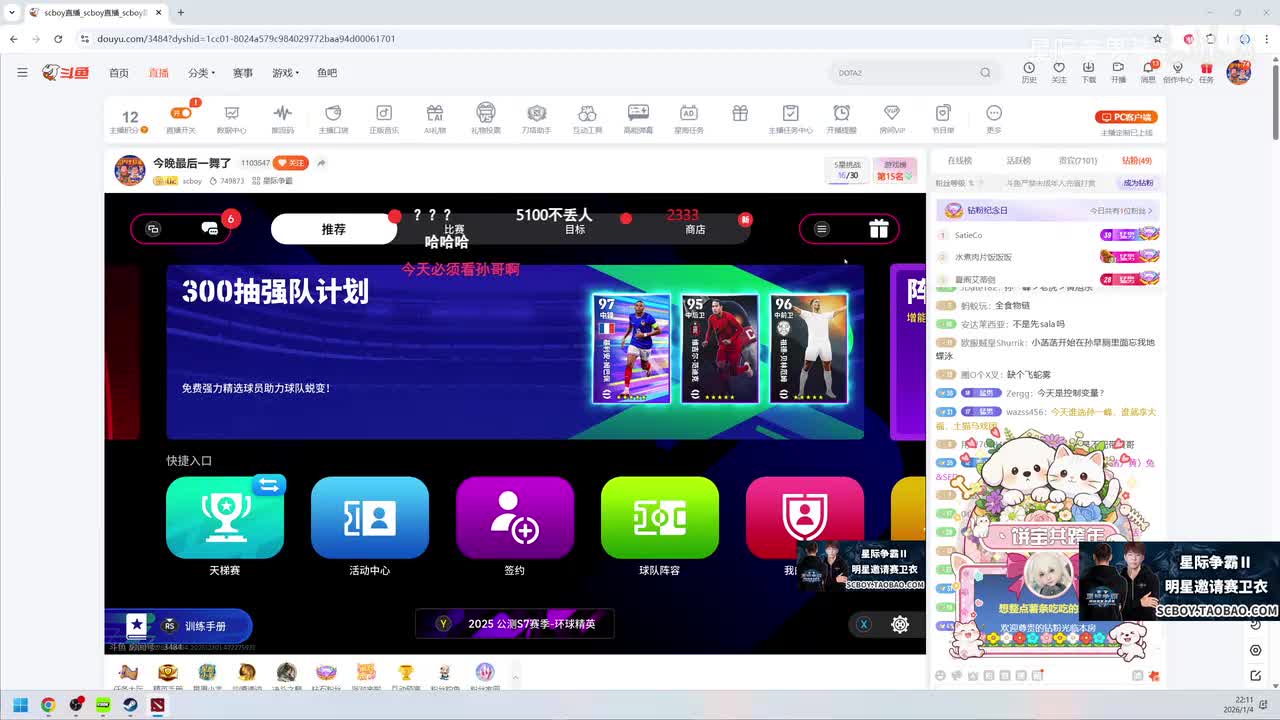1280x720 pixels.
Task: Click the 天梯赛 trophy tile
Action: pos(225,517)
